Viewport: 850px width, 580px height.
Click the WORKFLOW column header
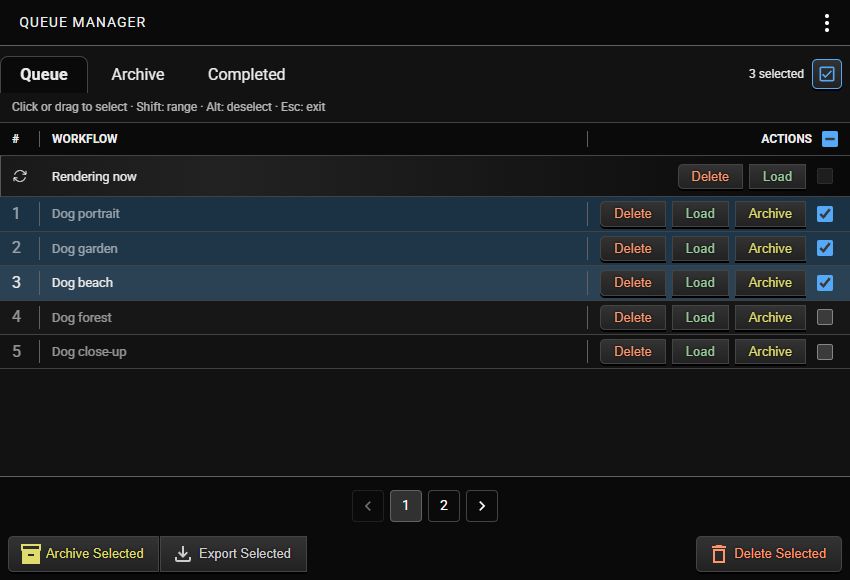(x=85, y=139)
